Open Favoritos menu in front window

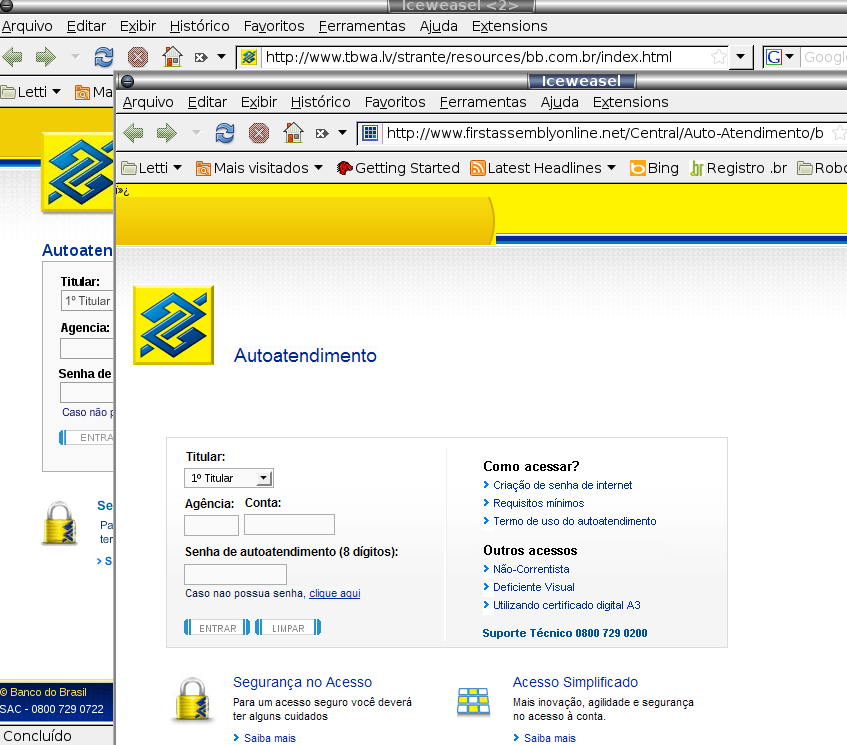(x=395, y=102)
